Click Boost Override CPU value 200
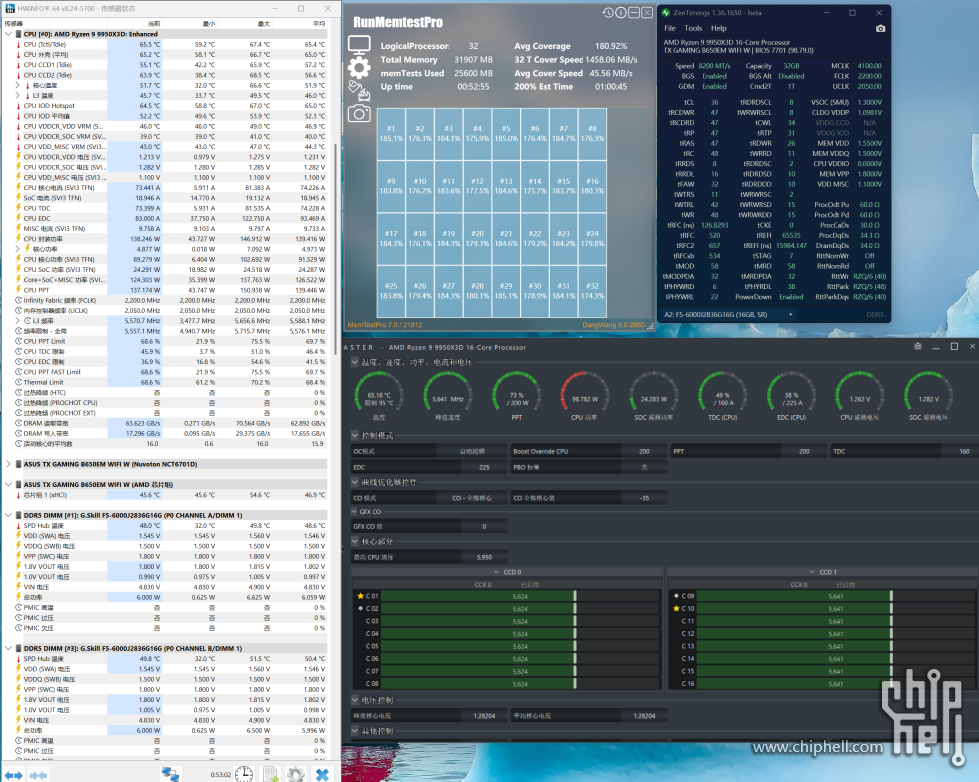 click(x=644, y=451)
